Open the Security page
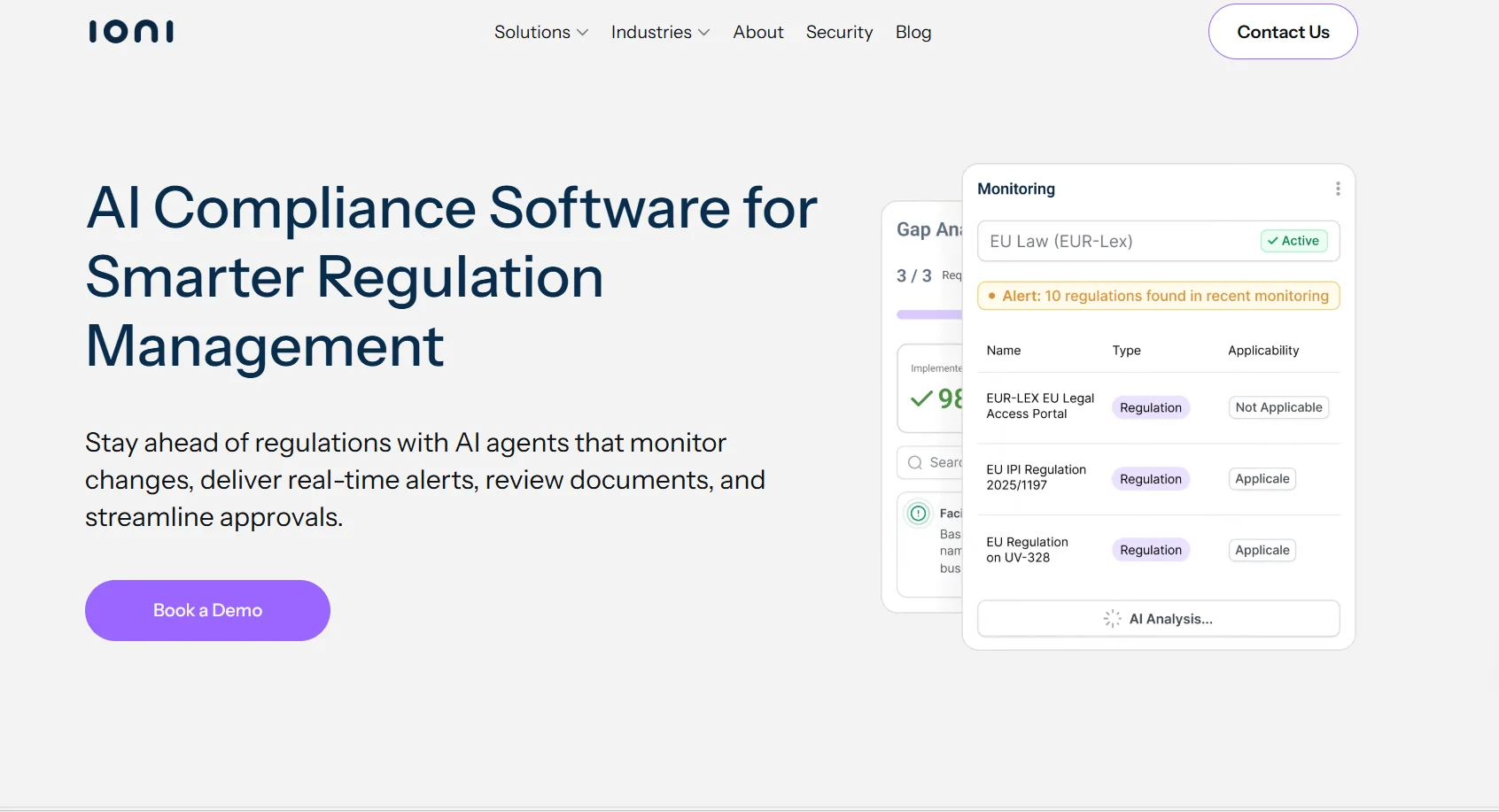Image resolution: width=1499 pixels, height=812 pixels. 839,33
